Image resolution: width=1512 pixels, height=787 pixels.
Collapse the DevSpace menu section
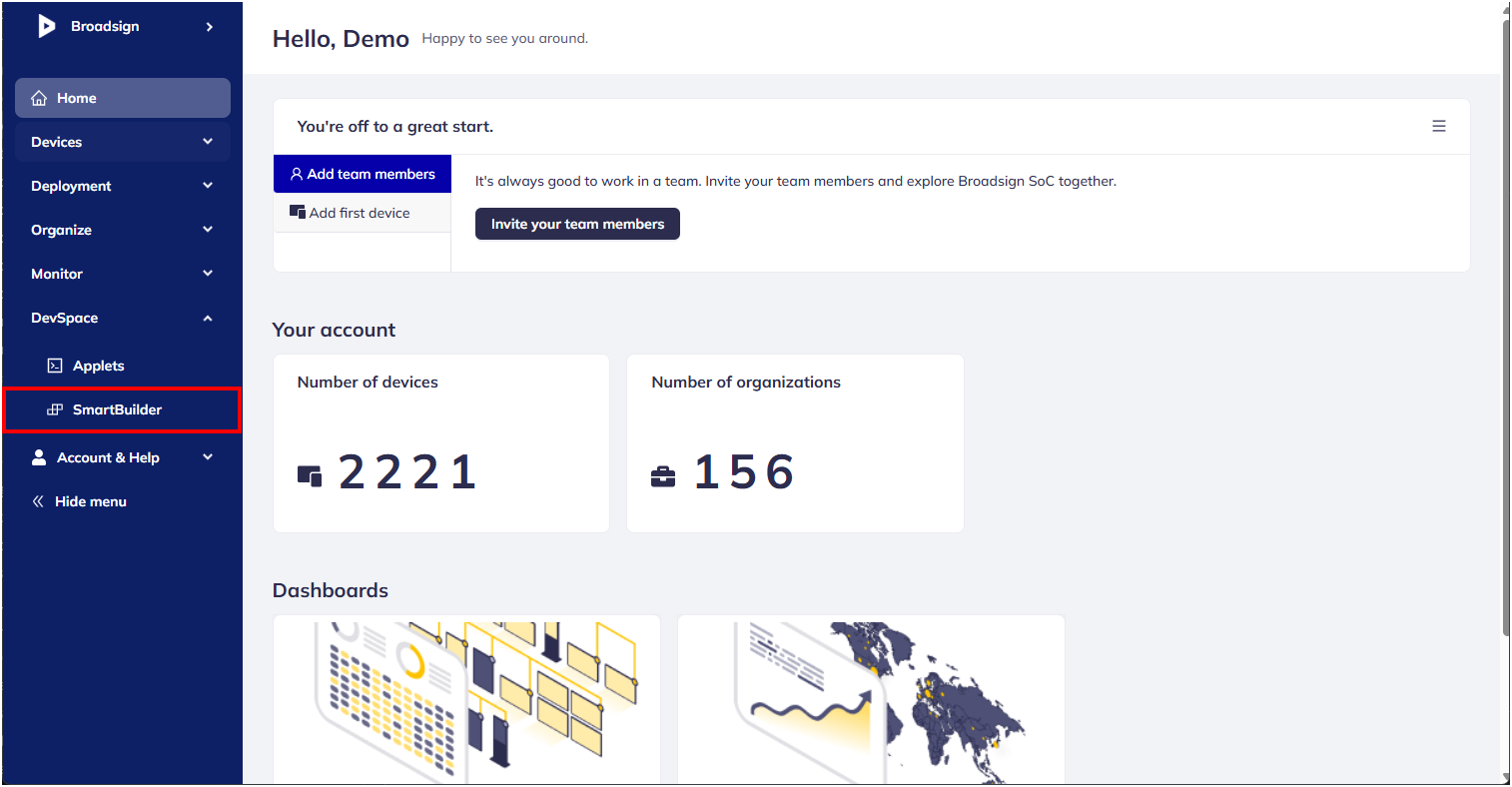pyautogui.click(x=208, y=319)
